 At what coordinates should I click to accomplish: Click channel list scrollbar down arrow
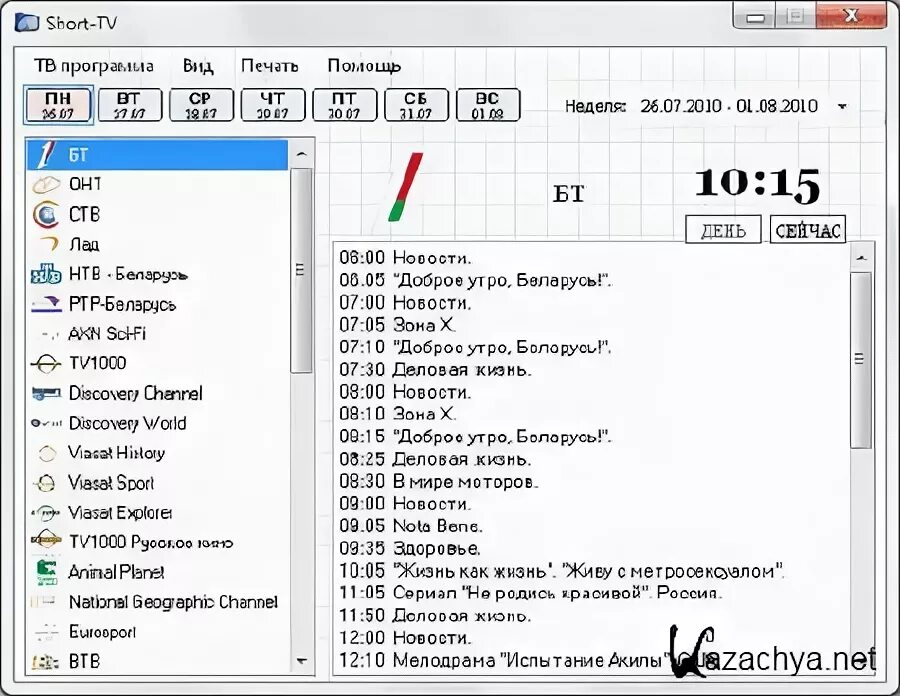pos(301,662)
